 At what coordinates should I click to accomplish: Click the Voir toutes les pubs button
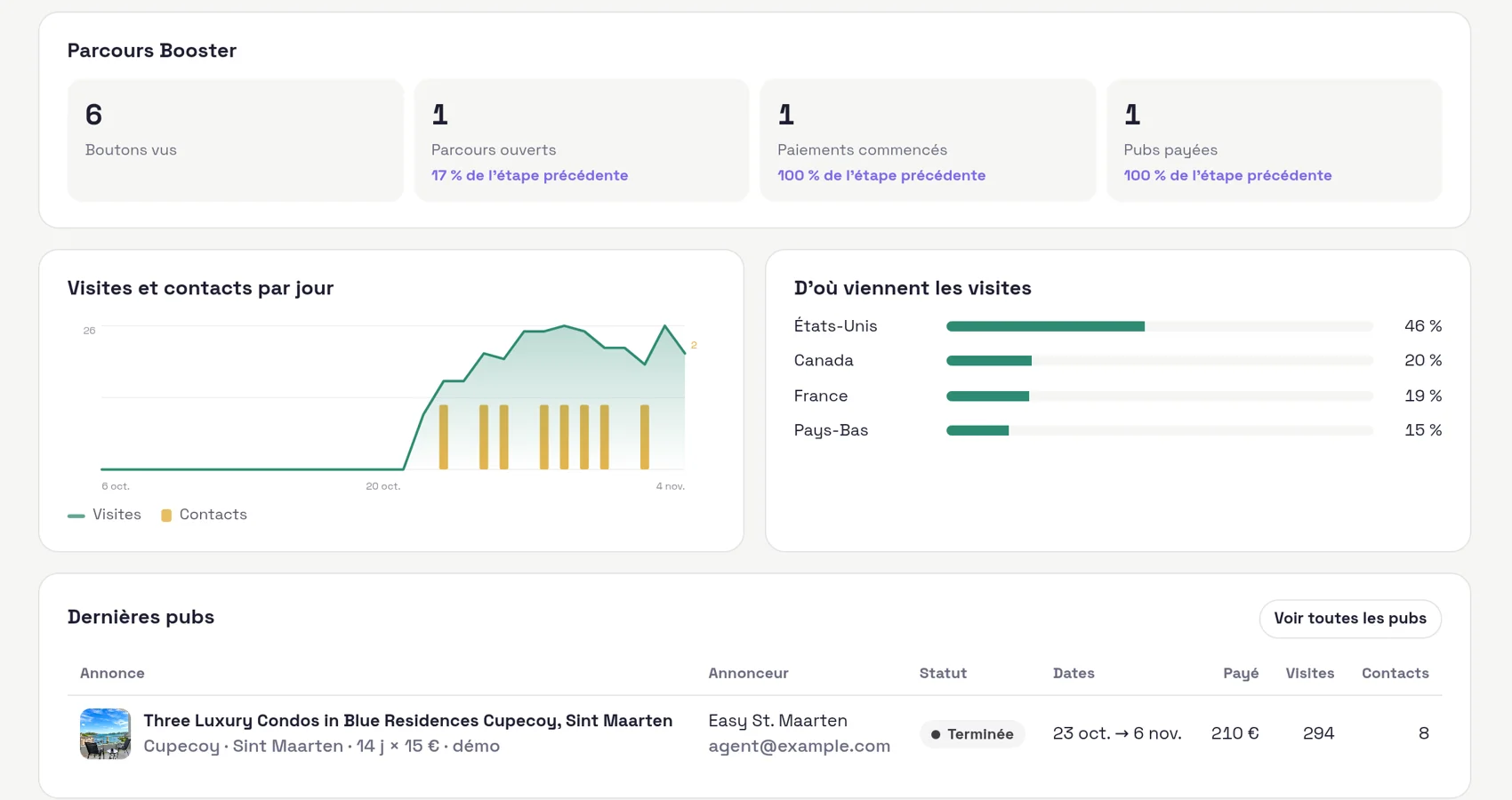(1350, 619)
